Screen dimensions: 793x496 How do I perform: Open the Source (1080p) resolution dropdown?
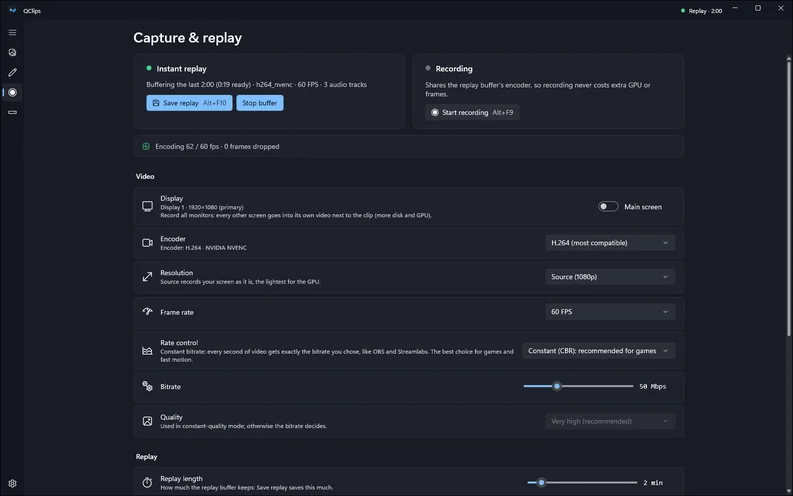pyautogui.click(x=610, y=277)
